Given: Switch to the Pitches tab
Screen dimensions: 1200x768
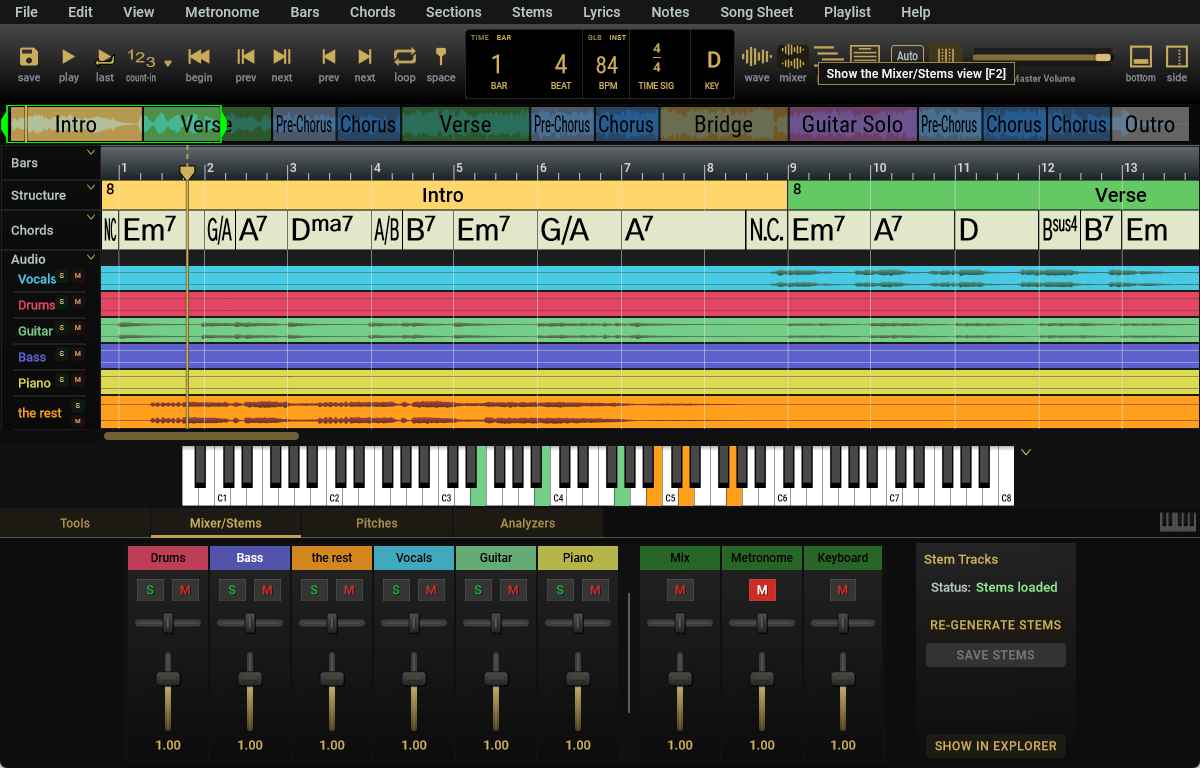Looking at the screenshot, I should [x=377, y=523].
